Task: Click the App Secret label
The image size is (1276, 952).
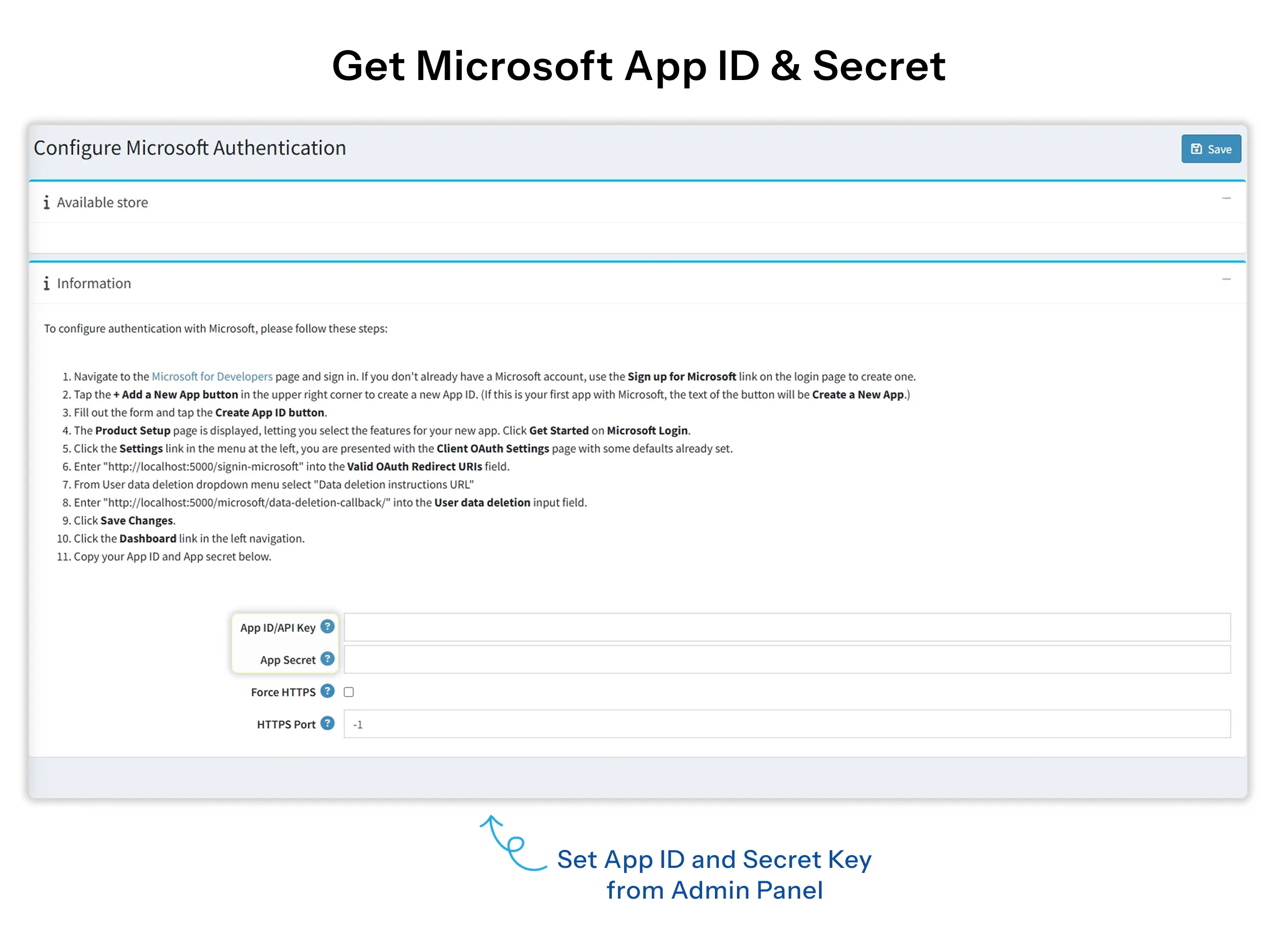Action: (x=288, y=660)
